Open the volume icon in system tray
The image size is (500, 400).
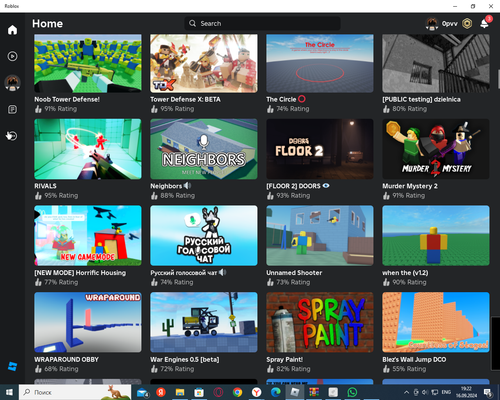tap(425, 392)
